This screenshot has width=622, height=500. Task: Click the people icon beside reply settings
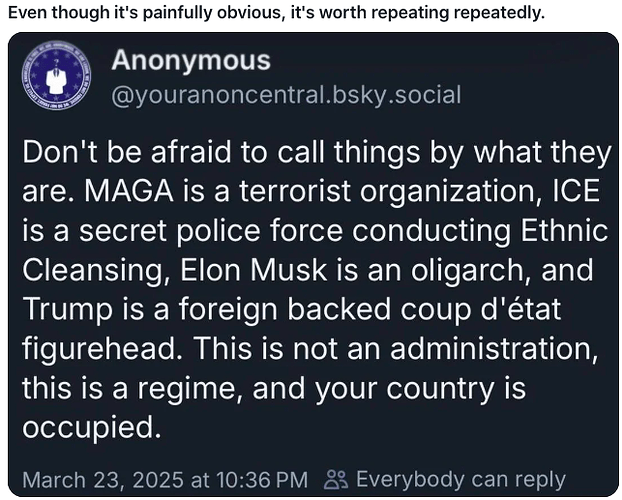(336, 479)
